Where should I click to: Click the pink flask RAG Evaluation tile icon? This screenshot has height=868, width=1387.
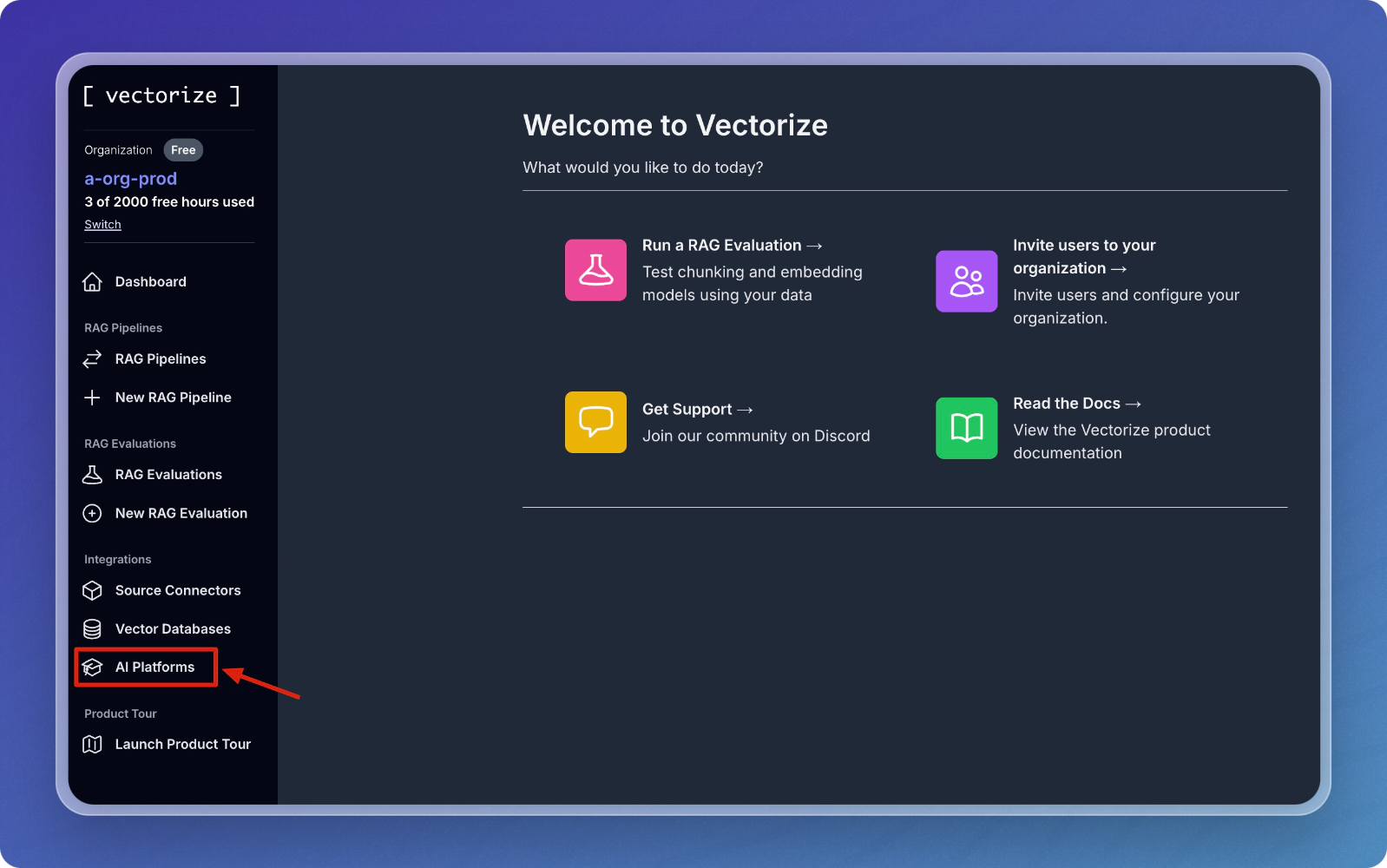595,270
